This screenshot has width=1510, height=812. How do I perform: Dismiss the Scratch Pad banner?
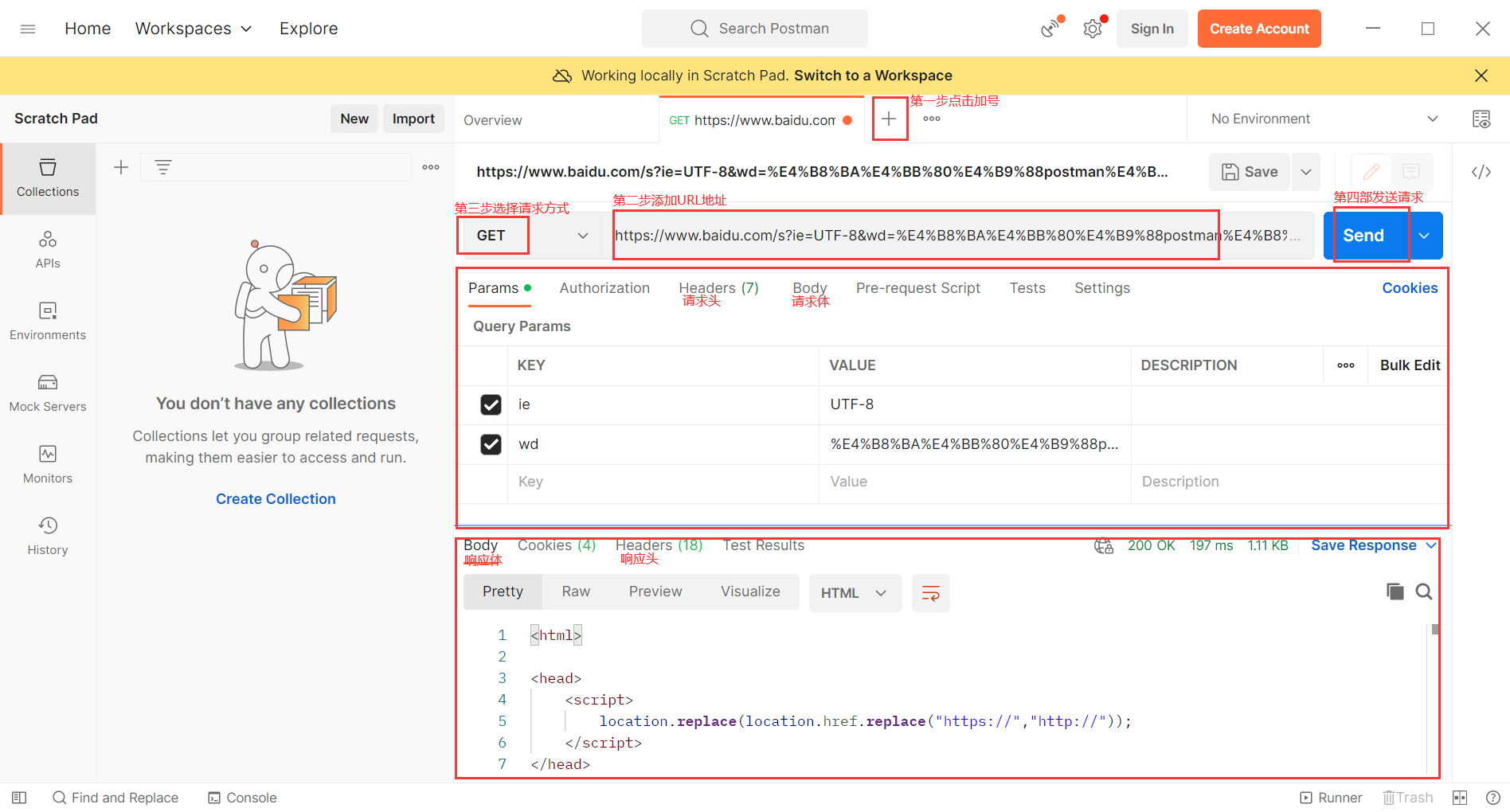[1481, 76]
